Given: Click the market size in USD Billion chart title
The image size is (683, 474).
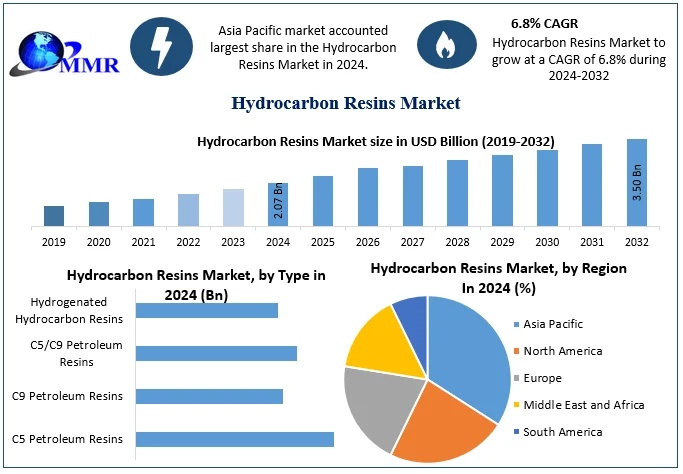Looking at the screenshot, I should [x=376, y=142].
